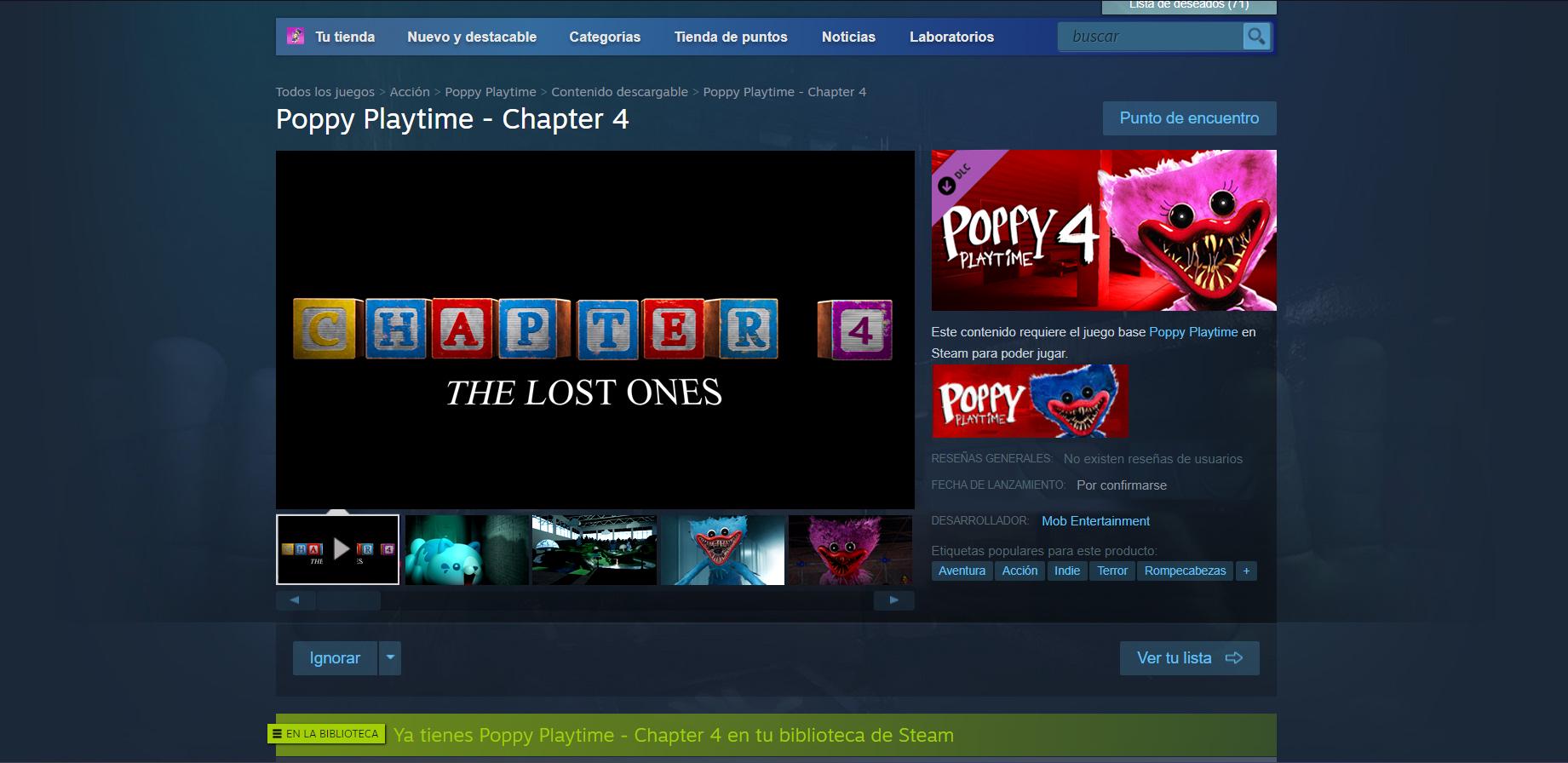1568x763 pixels.
Task: Open the Mob Entertainment developer link
Action: (x=1095, y=521)
